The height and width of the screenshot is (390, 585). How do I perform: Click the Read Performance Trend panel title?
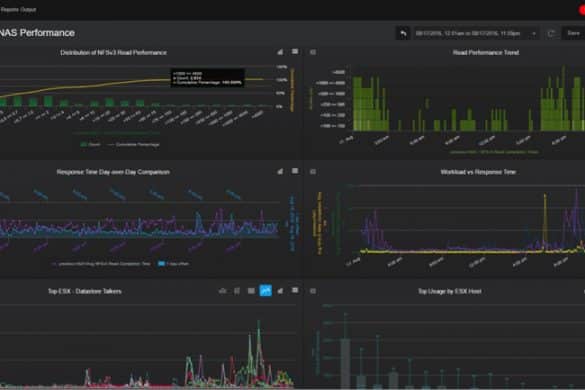coord(486,53)
